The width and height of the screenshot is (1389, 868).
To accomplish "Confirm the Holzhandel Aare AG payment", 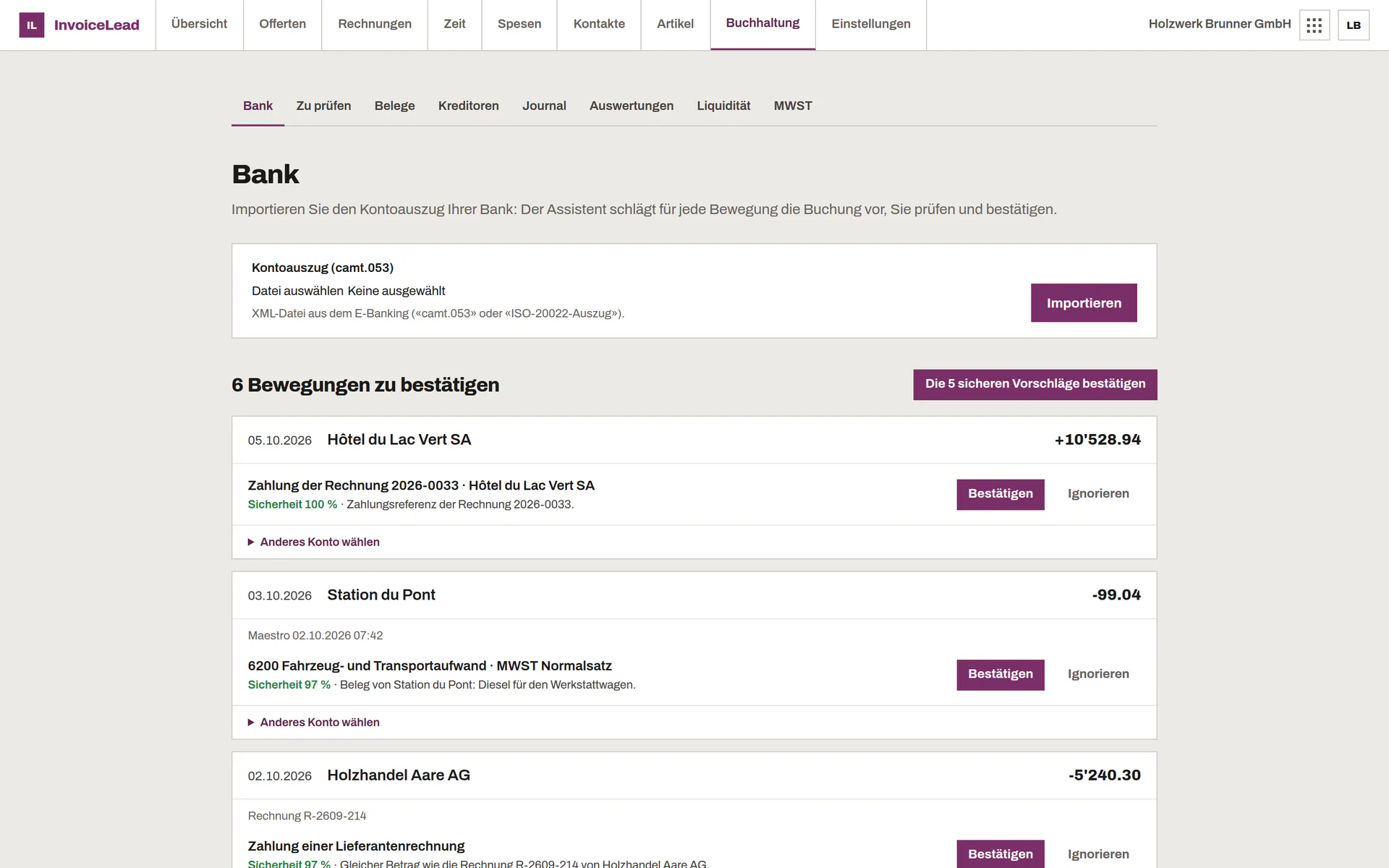I will point(1000,854).
